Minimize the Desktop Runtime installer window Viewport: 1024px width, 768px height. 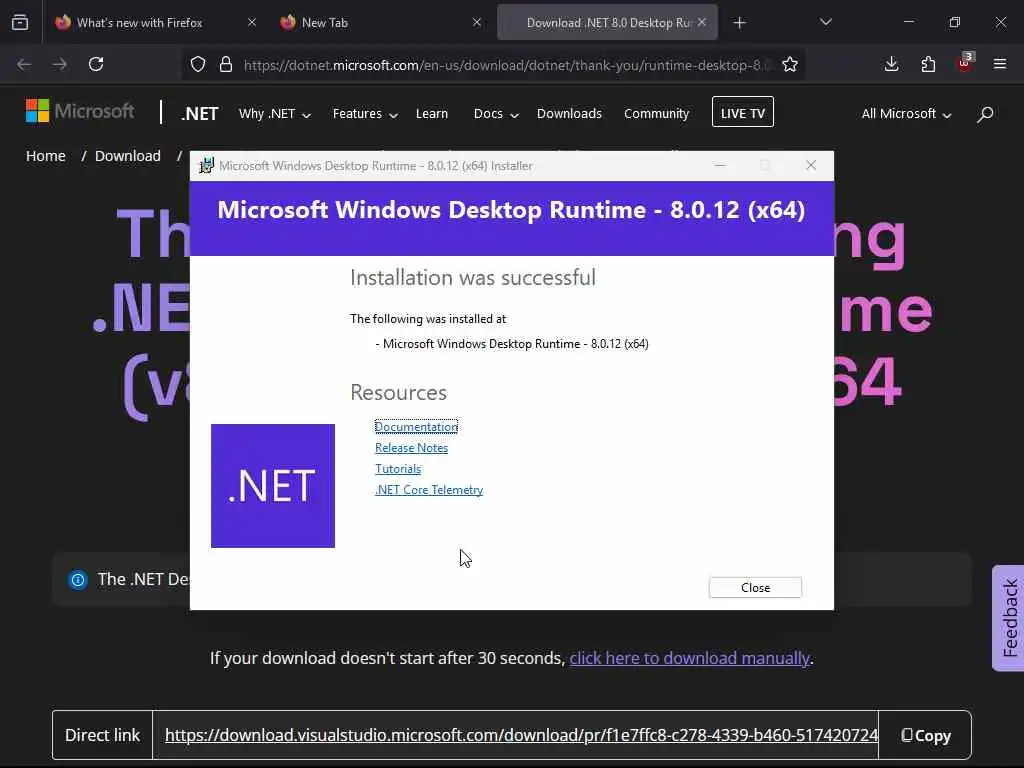720,165
